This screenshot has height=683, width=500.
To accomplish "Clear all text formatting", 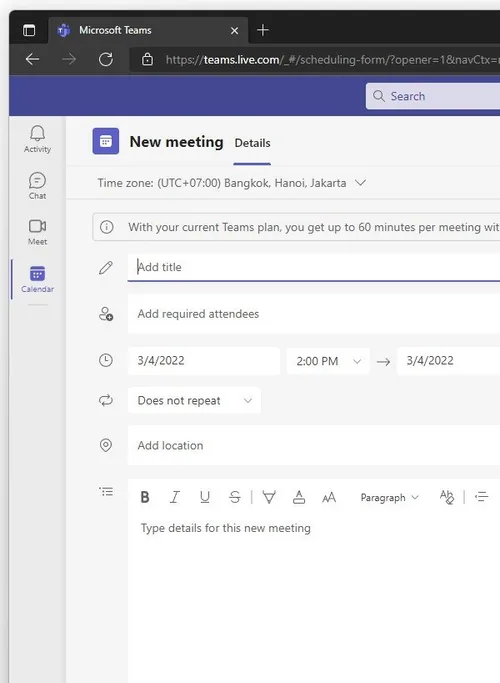I will [447, 497].
